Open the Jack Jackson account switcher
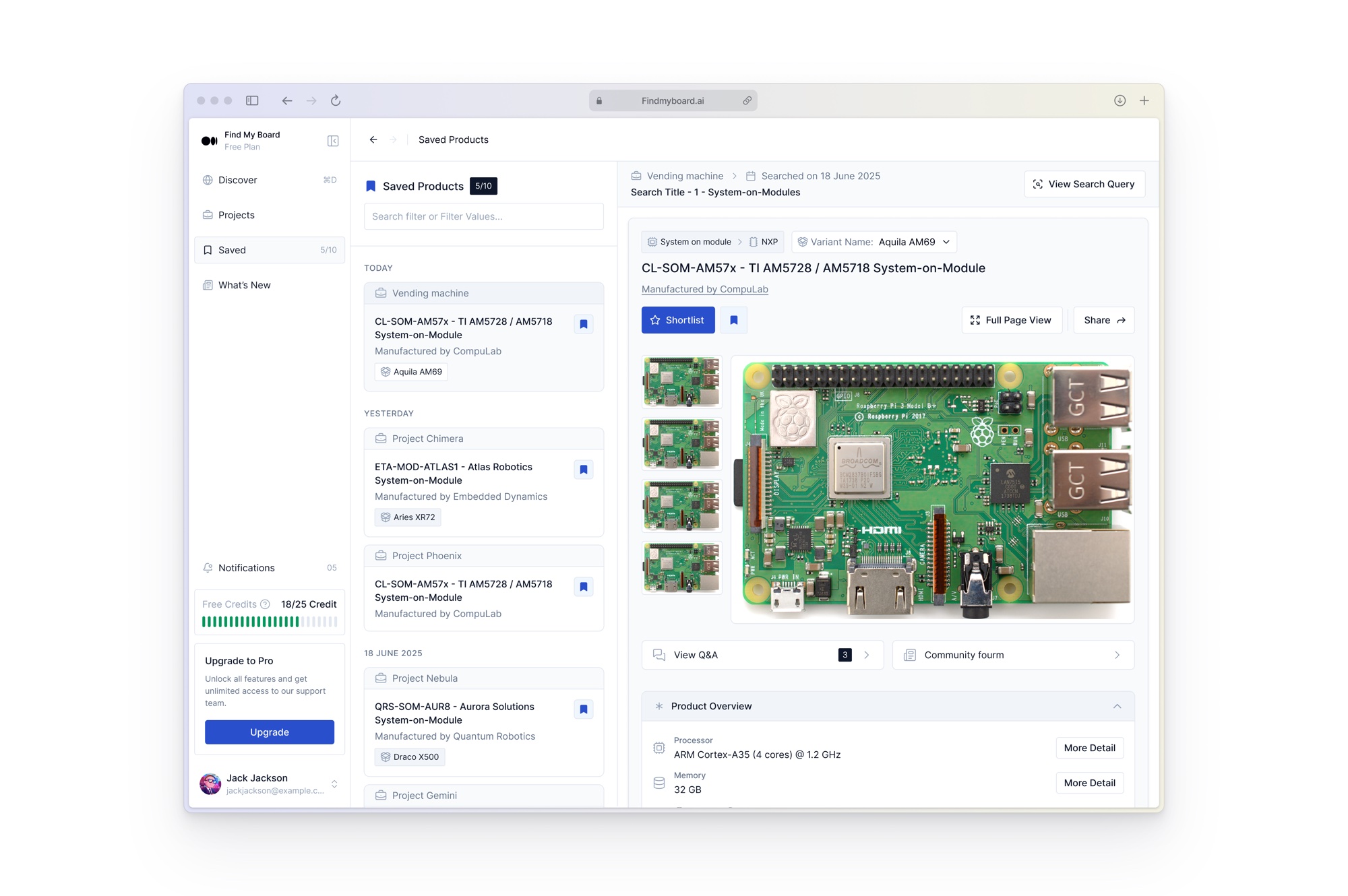 [x=334, y=783]
